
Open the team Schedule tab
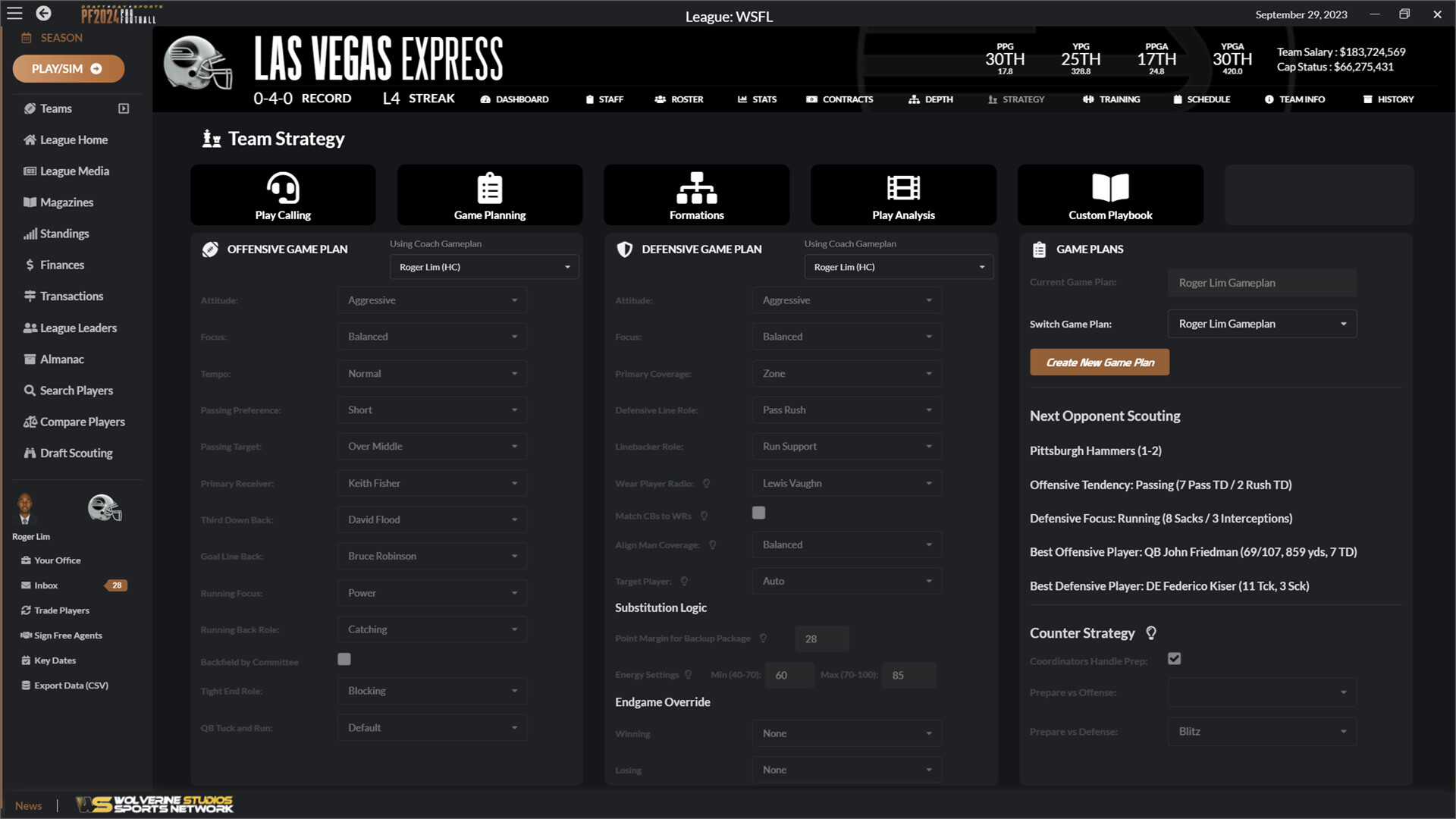[x=1201, y=99]
